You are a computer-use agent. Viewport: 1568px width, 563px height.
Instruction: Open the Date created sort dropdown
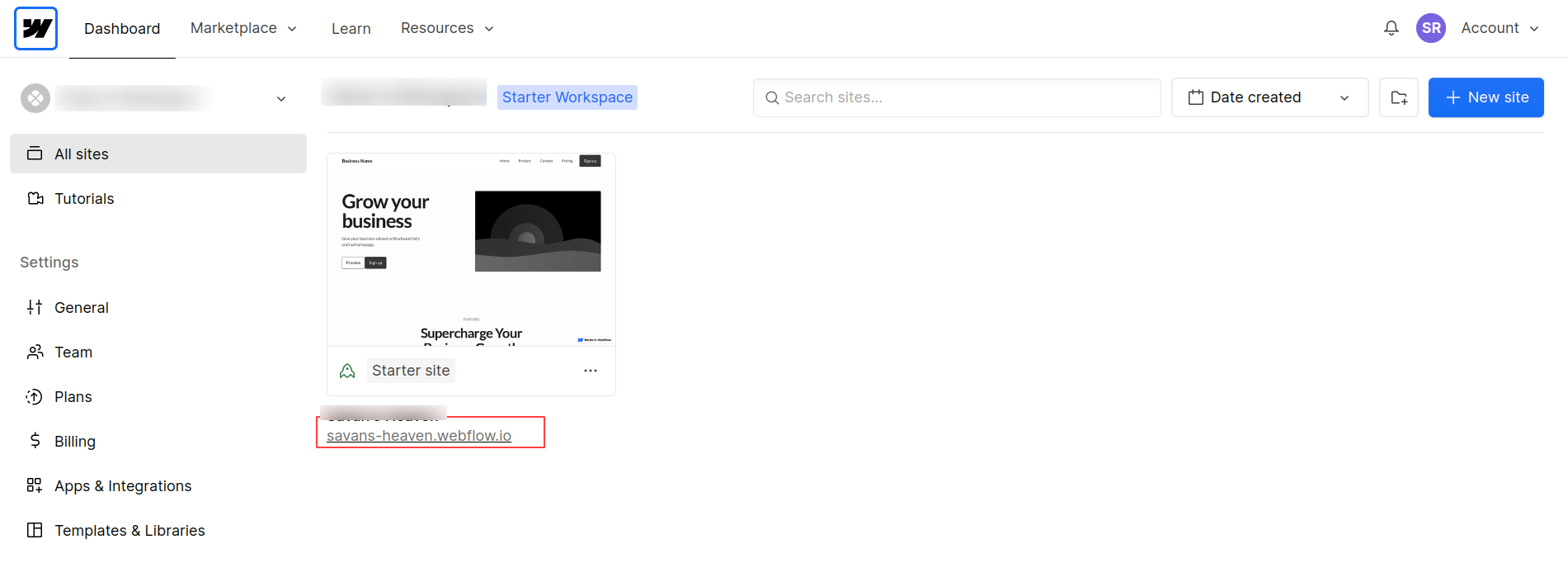(1269, 97)
